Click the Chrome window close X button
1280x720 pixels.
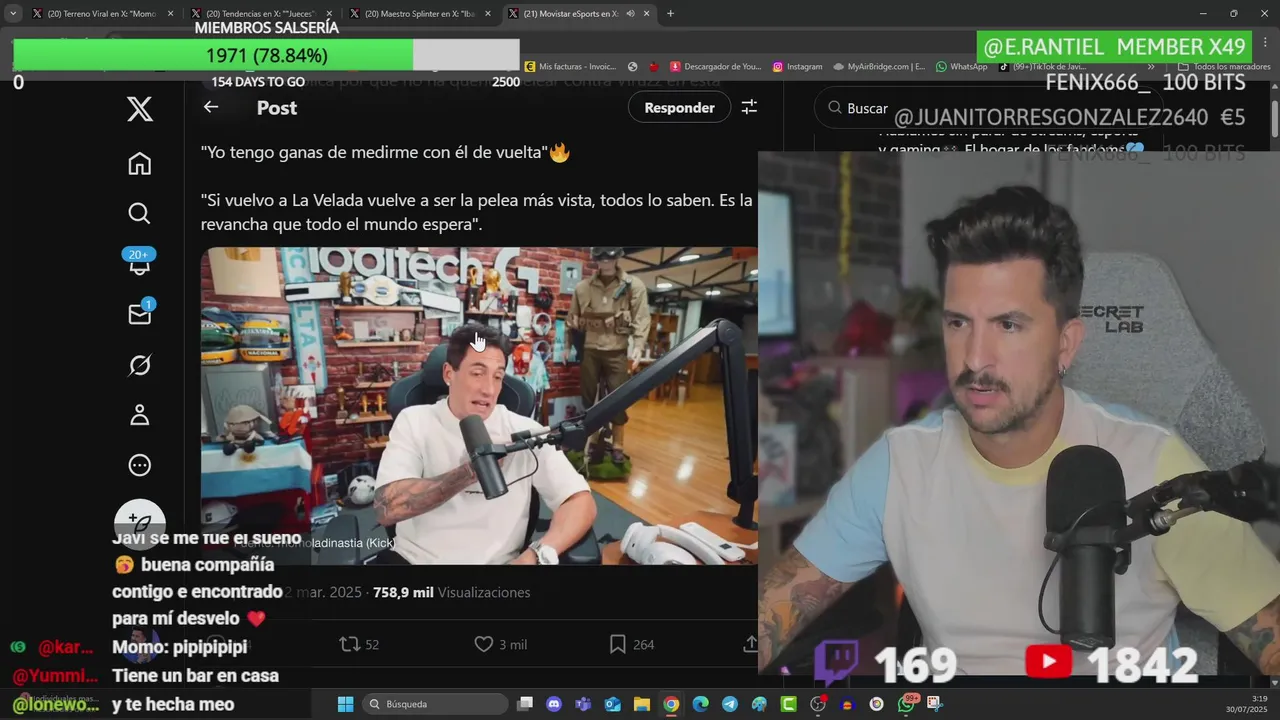click(x=1264, y=14)
